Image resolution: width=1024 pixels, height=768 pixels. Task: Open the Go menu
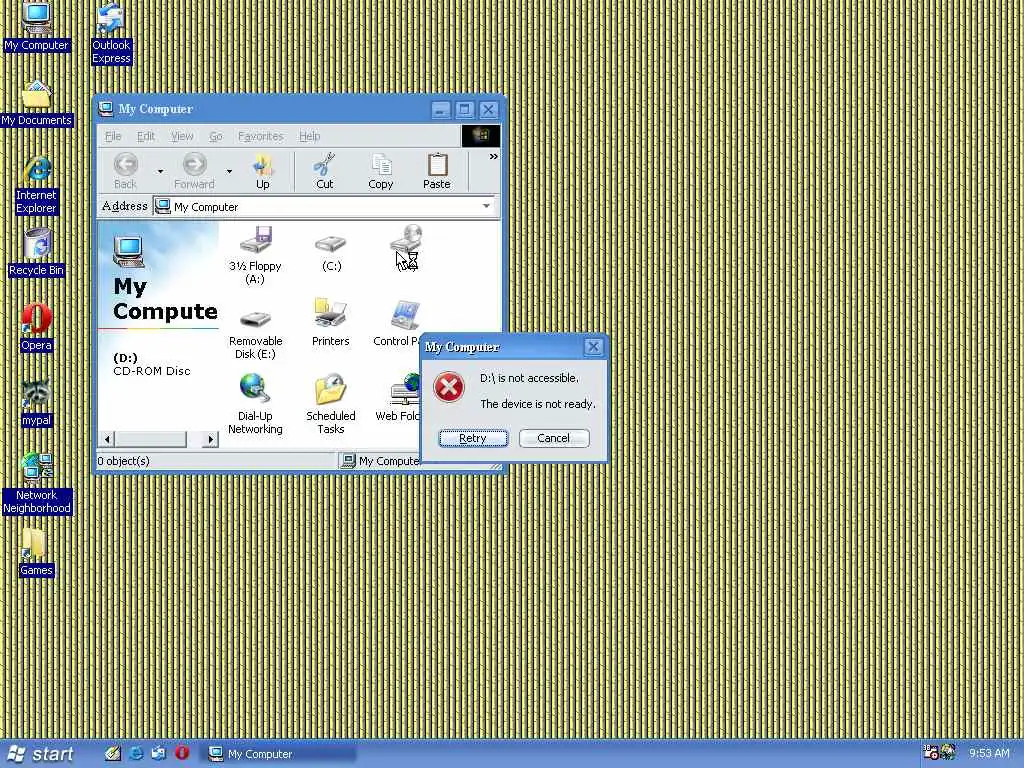click(216, 136)
